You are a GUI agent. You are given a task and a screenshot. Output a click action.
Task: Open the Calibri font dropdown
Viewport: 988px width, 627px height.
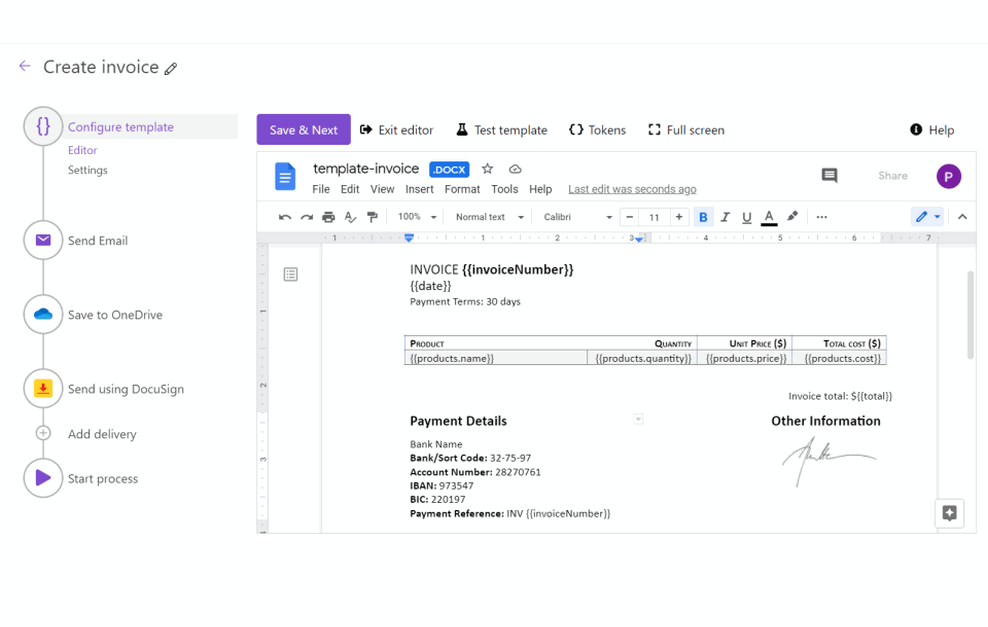pos(578,217)
